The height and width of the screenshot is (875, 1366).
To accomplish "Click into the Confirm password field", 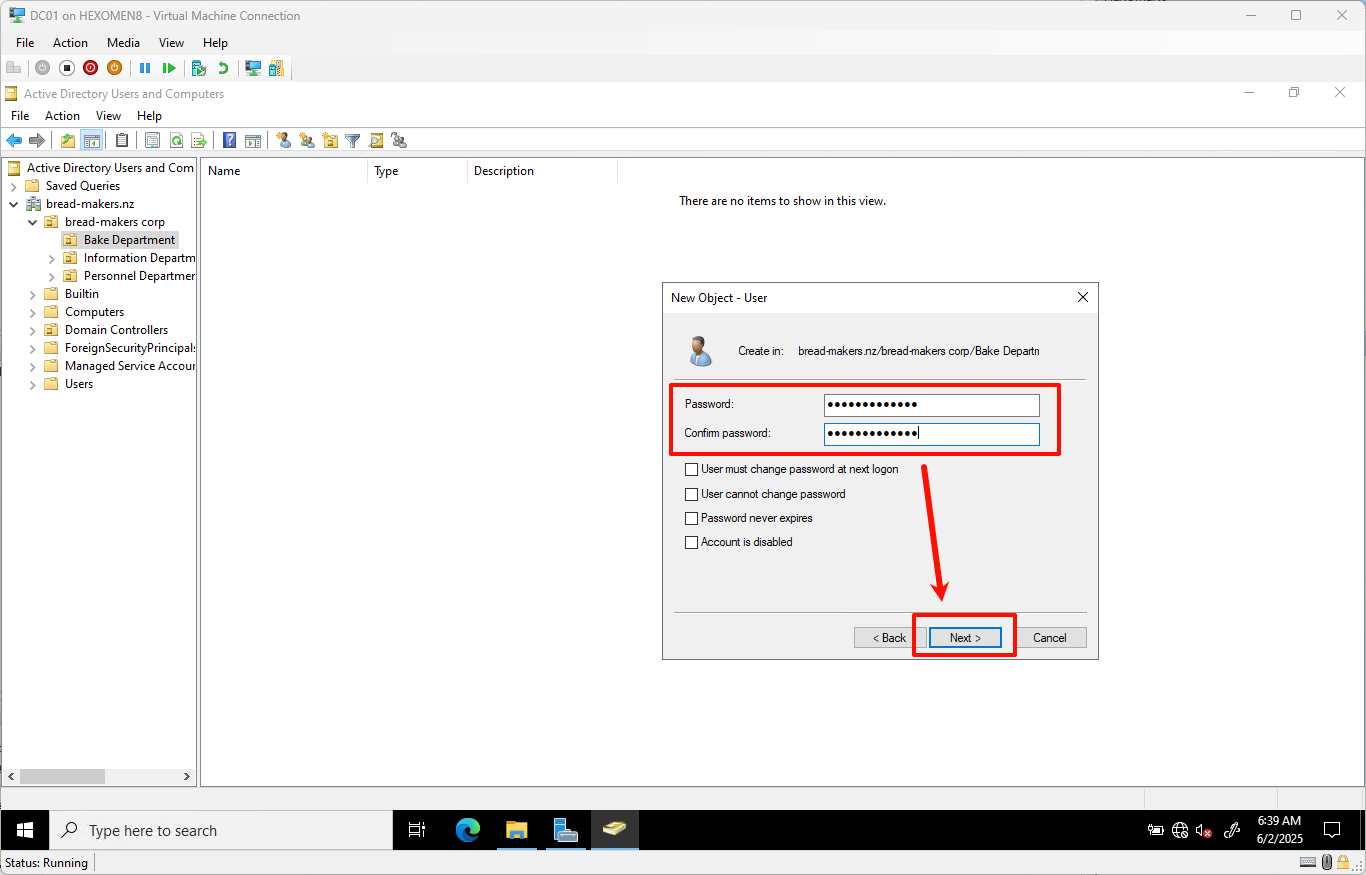I will click(930, 433).
